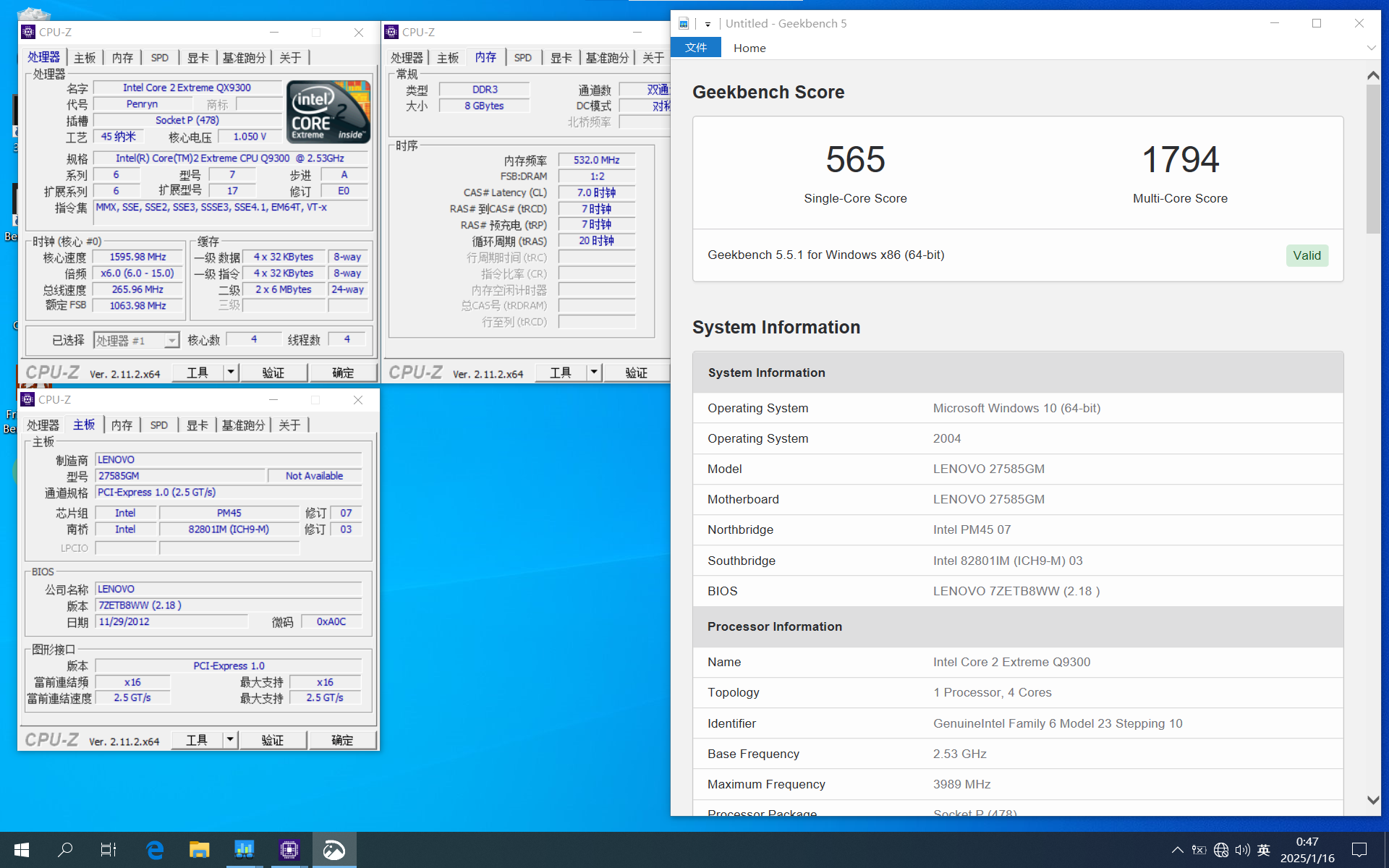Viewport: 1389px width, 868px height.
Task: Select the Home tab in Geekbench
Action: 749,48
